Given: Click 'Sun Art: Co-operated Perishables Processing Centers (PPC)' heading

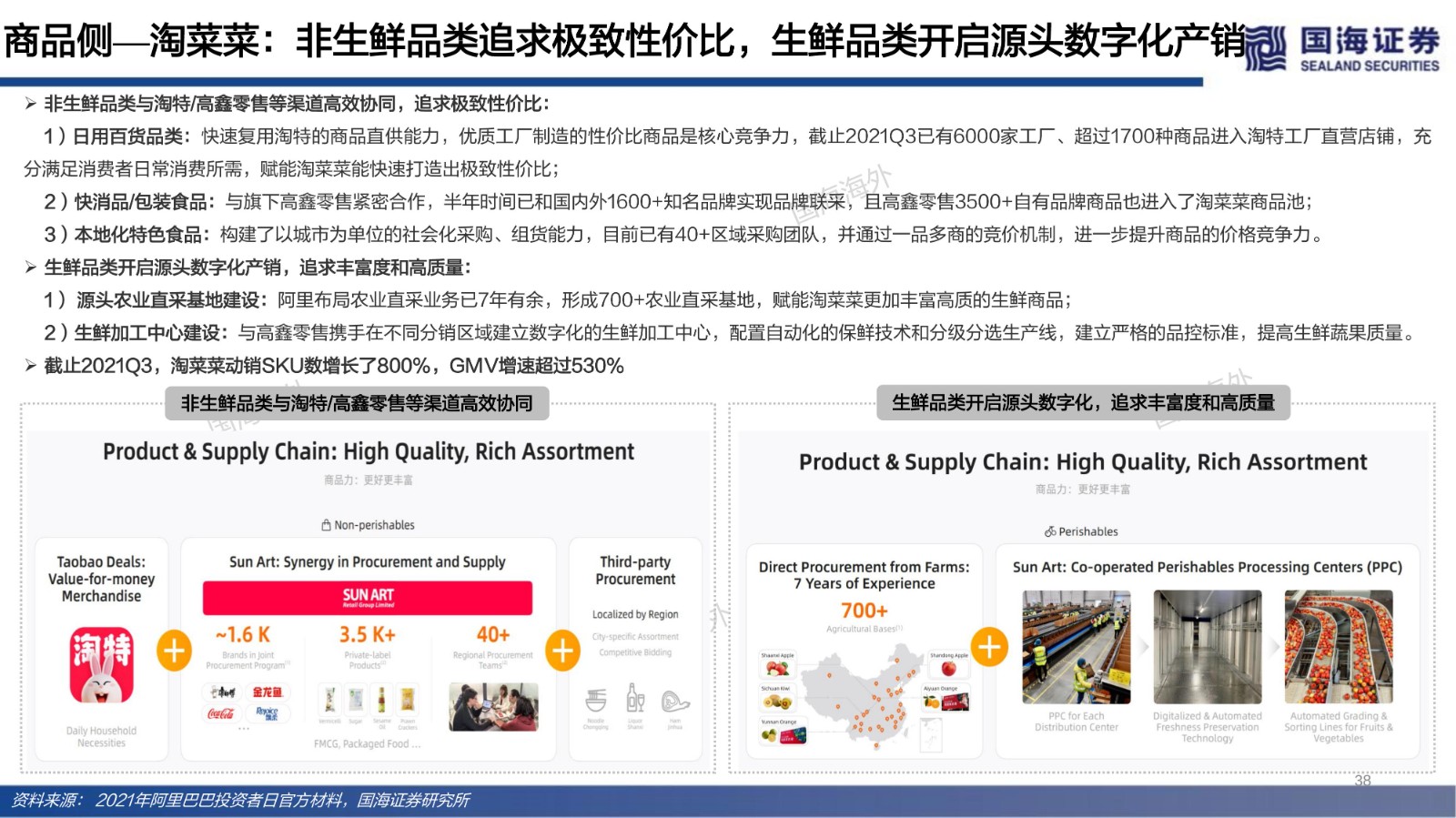Looking at the screenshot, I should (x=1208, y=567).
